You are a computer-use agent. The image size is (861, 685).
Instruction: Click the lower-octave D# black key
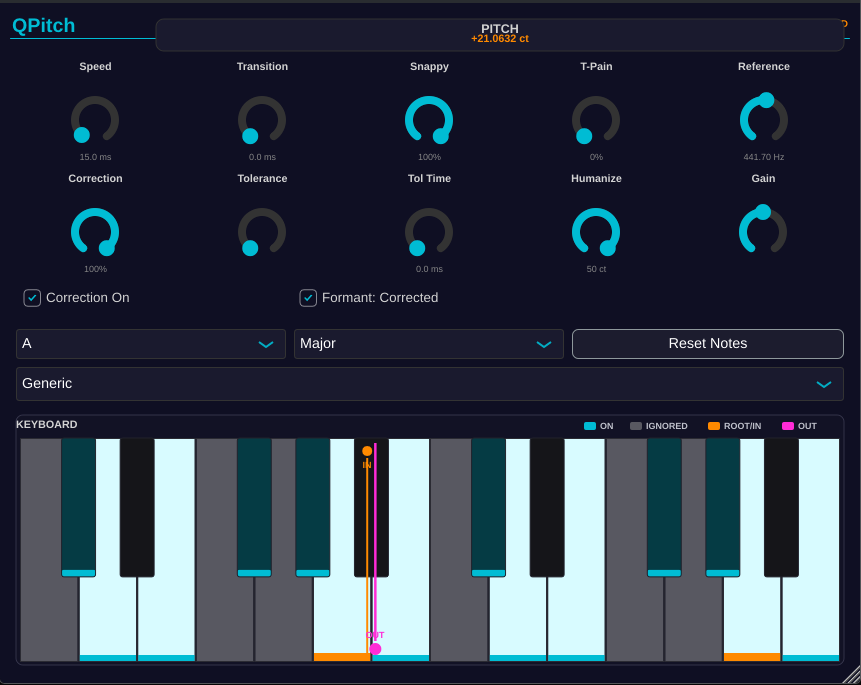click(137, 507)
